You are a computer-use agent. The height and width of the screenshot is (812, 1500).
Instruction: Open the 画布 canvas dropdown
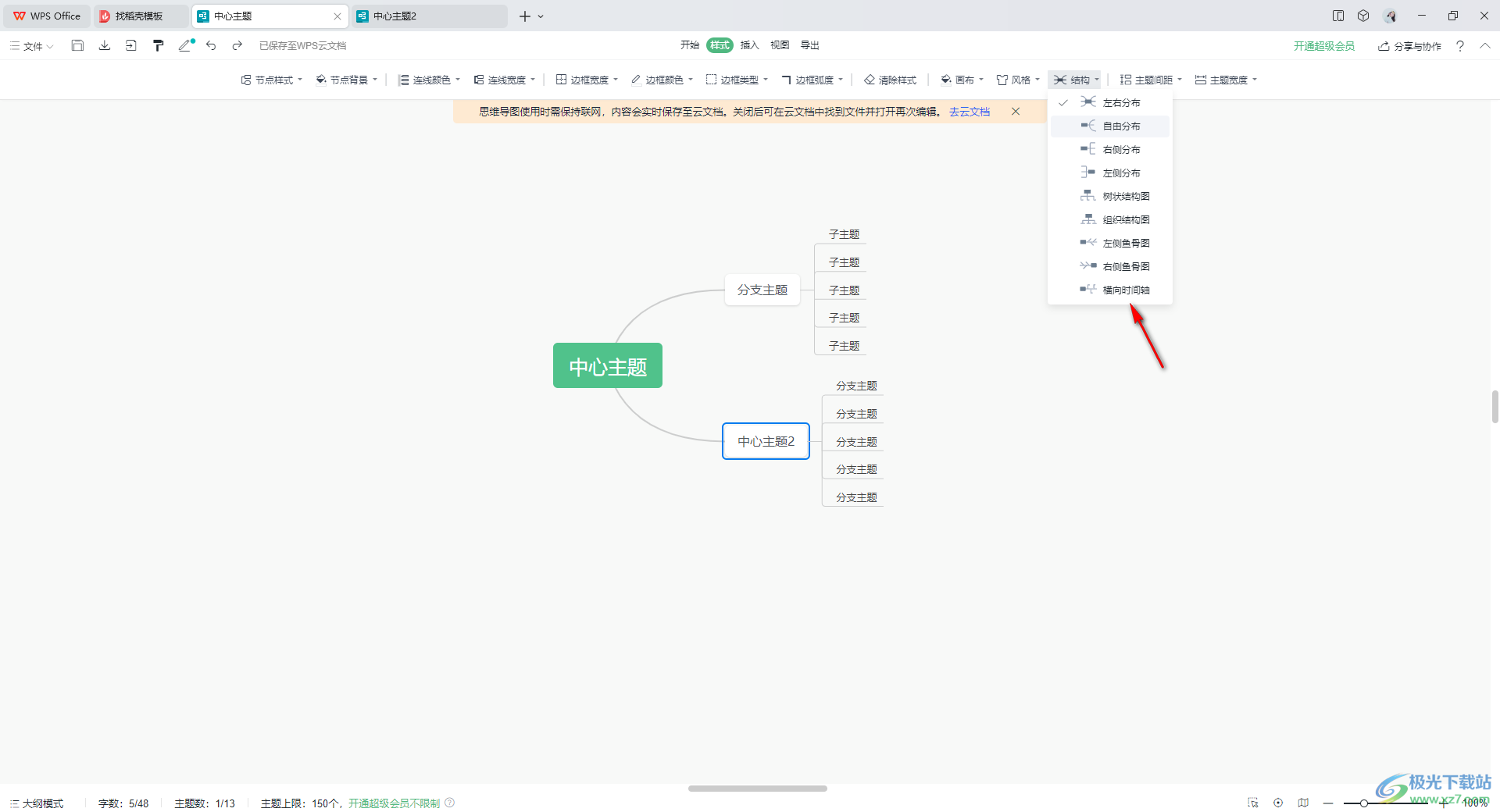pos(962,80)
